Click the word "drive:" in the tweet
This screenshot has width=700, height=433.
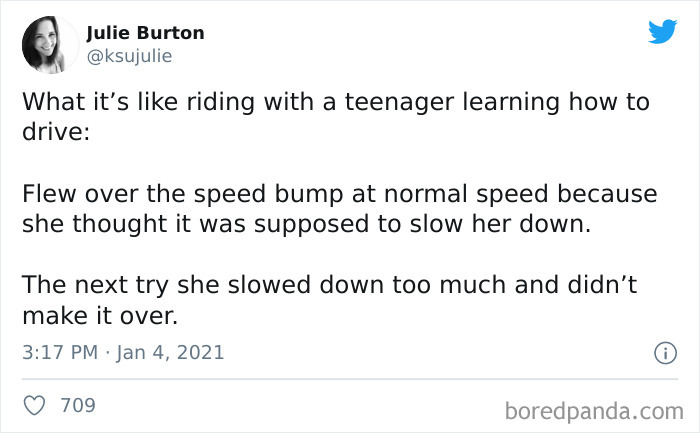click(x=56, y=132)
